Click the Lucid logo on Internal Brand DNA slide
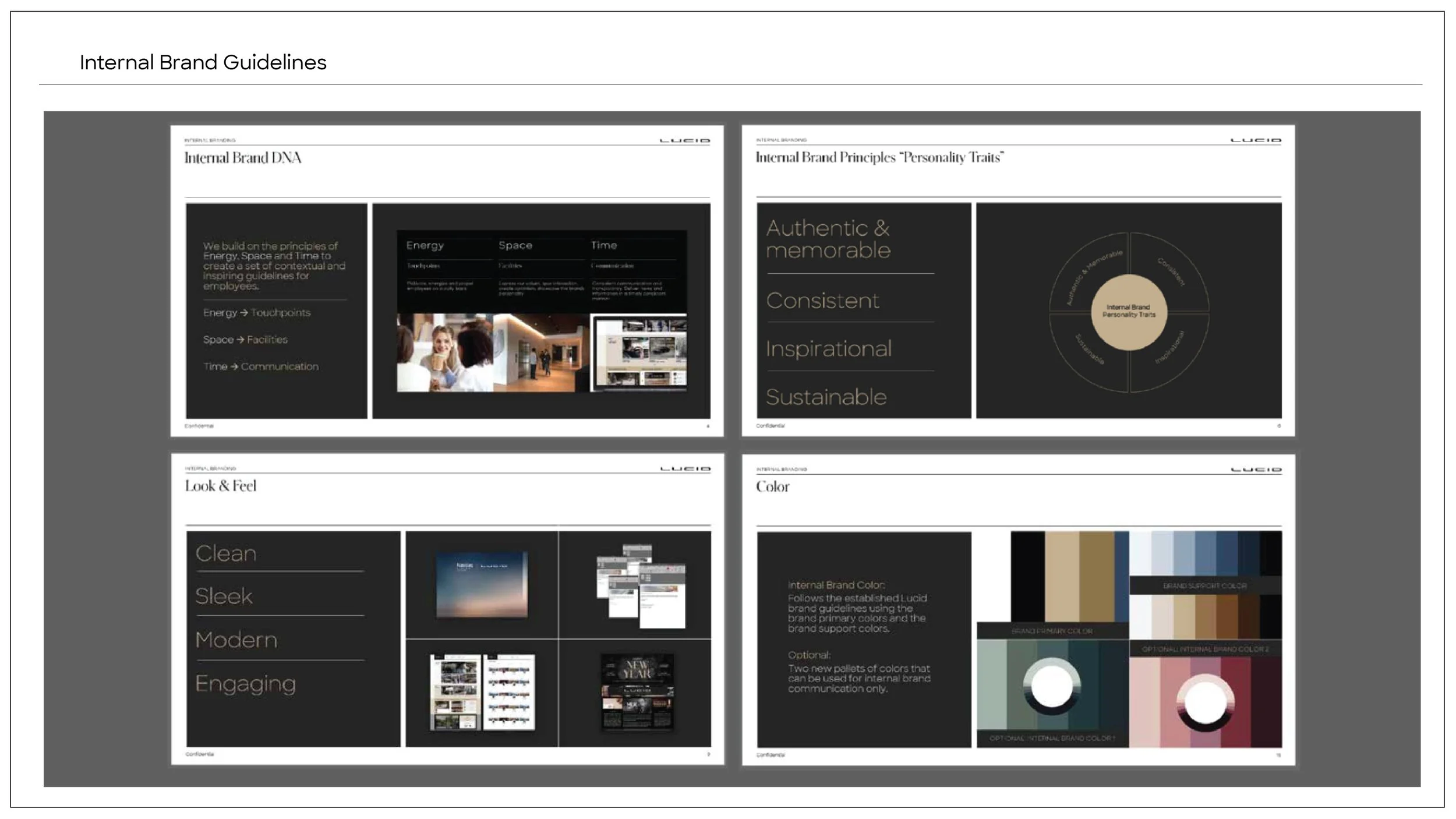 coord(684,140)
